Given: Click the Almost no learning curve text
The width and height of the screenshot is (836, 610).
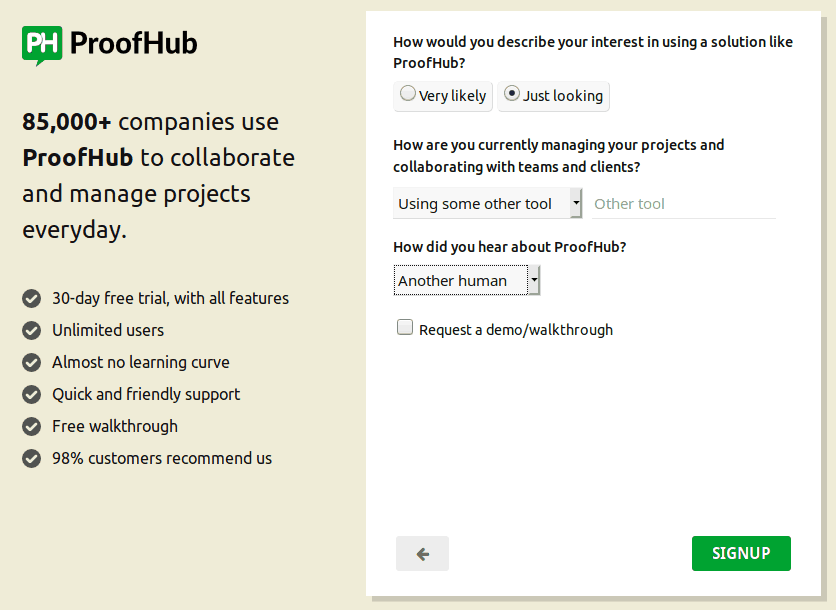Looking at the screenshot, I should [141, 362].
